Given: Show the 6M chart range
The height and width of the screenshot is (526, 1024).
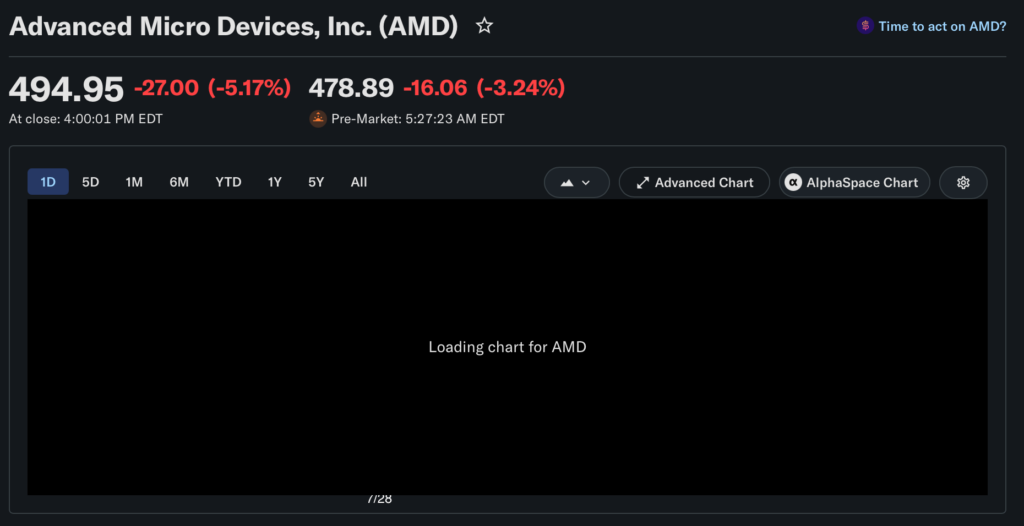Looking at the screenshot, I should [179, 182].
